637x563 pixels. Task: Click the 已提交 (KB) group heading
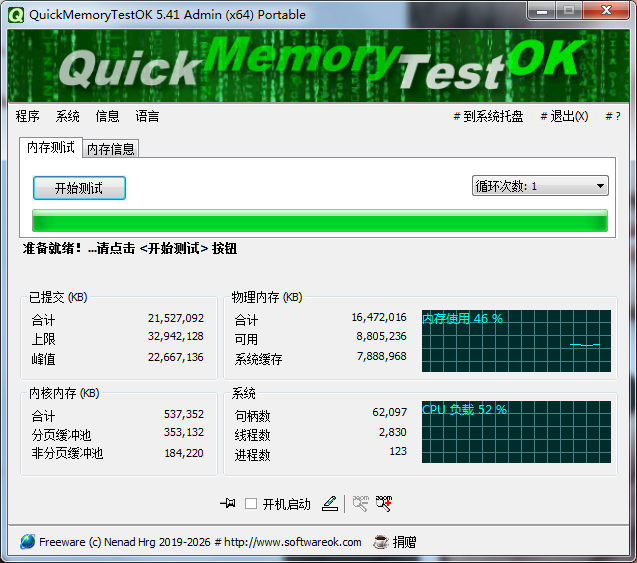coord(58,297)
